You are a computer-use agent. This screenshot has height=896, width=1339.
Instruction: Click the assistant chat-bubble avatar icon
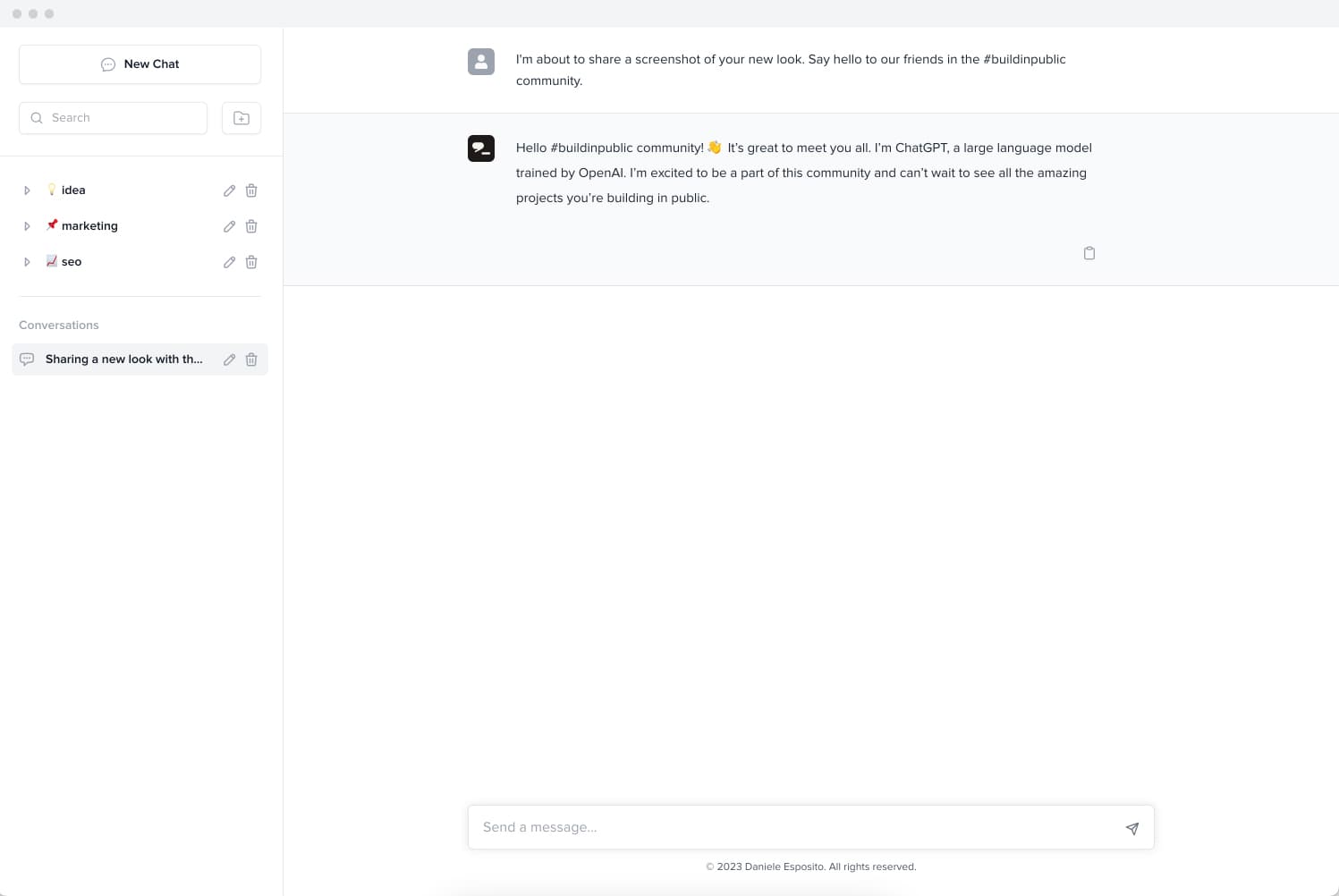(x=481, y=148)
